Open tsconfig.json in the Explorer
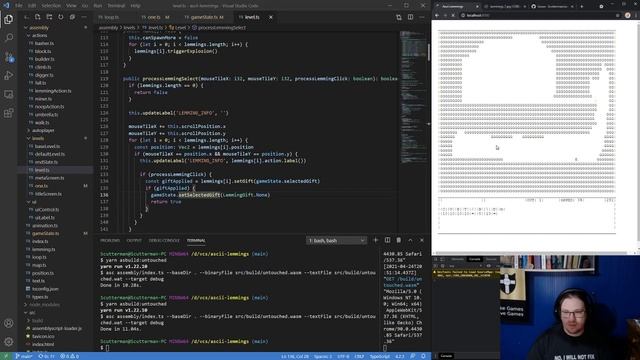Screen dimensions: 640x360 [45, 289]
